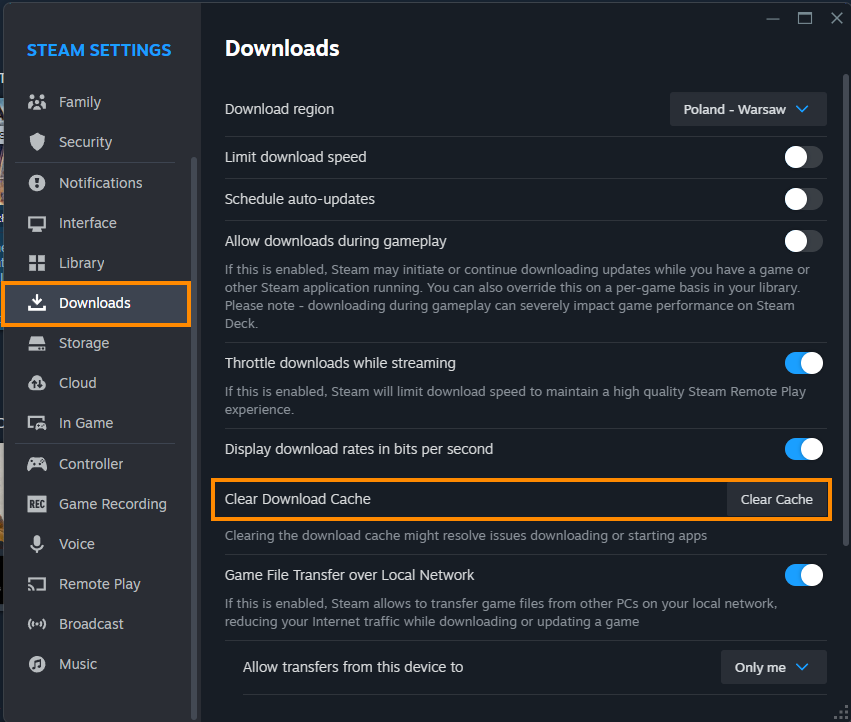
Task: Turn on Schedule auto-updates switch
Action: click(x=803, y=199)
